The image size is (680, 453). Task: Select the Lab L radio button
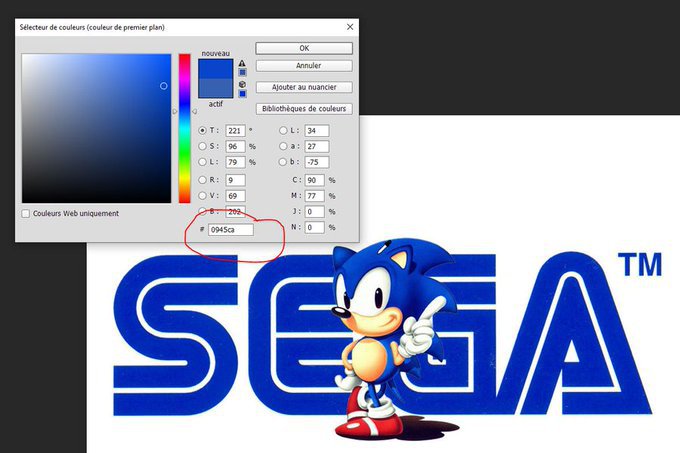click(x=283, y=130)
